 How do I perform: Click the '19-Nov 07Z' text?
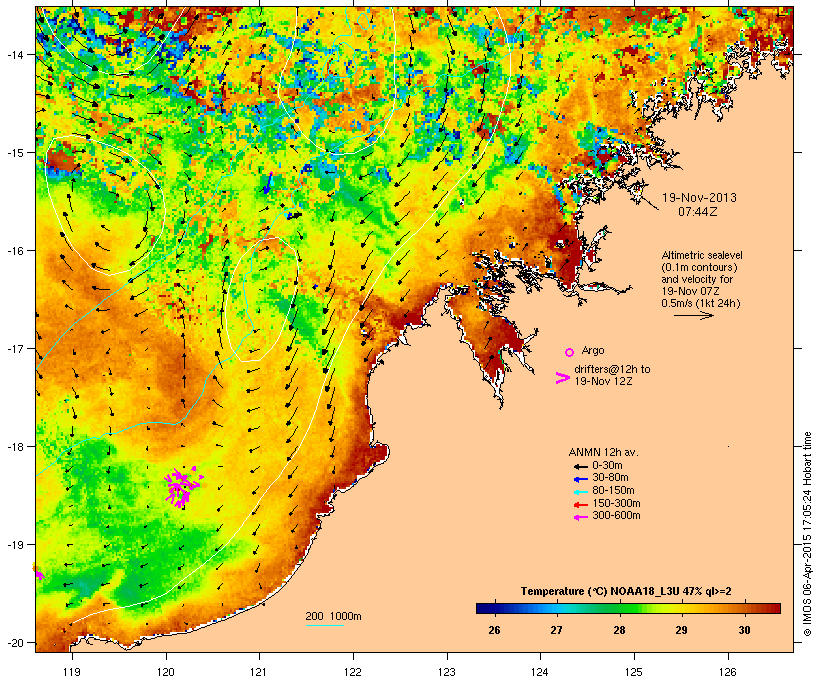click(690, 291)
